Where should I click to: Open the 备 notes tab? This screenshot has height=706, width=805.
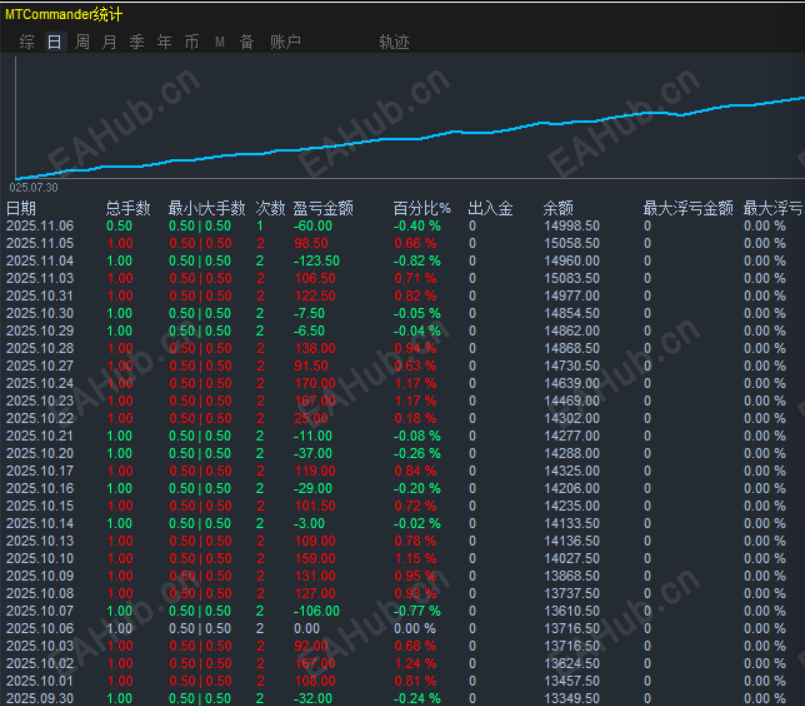247,42
